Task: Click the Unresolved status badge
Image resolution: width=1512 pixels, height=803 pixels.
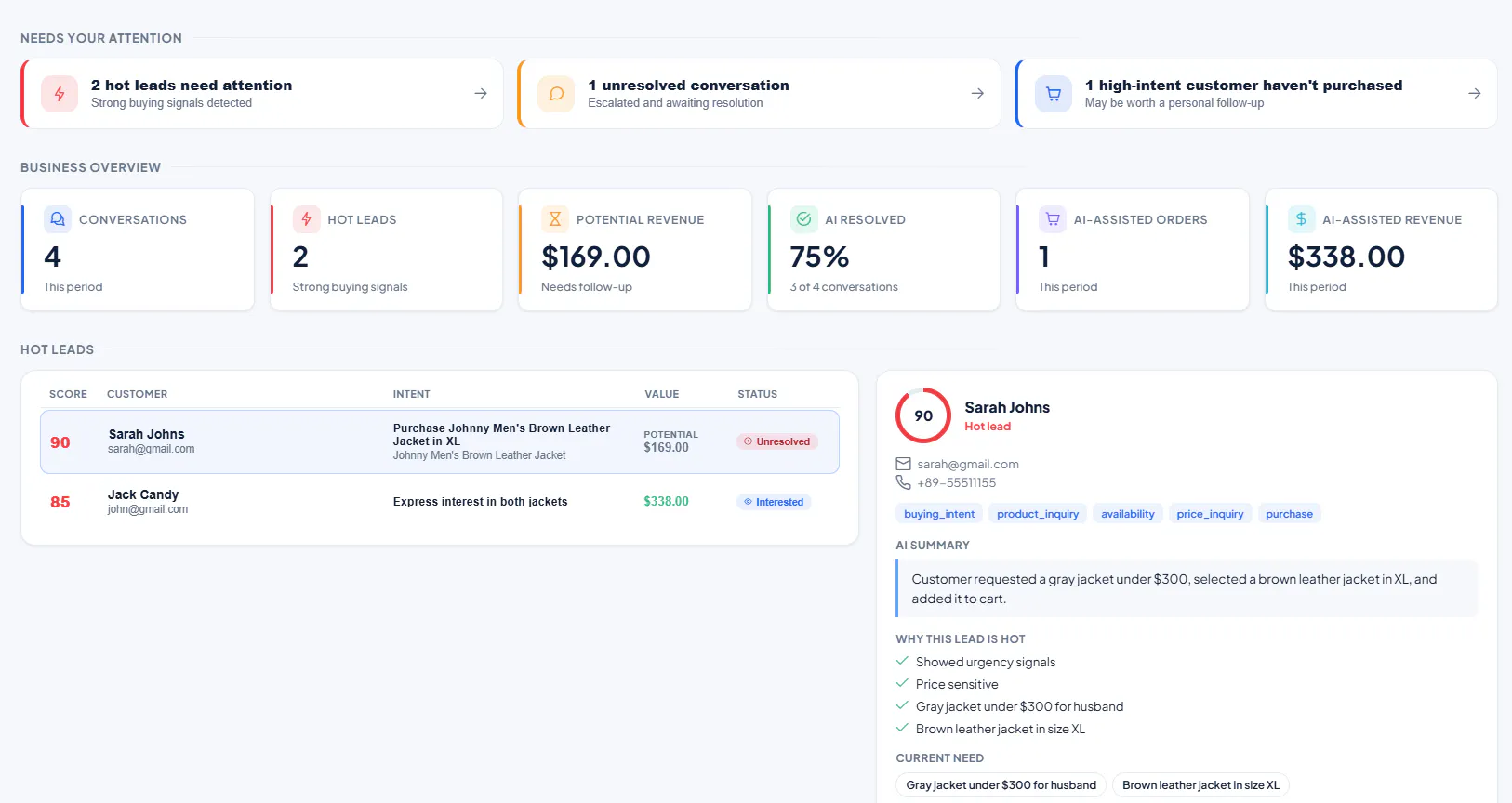Action: tap(777, 441)
